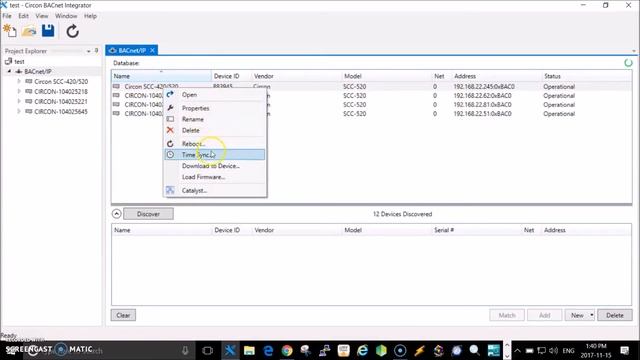The image size is (640, 360).
Task: Open the Window menu
Action: coord(66,16)
